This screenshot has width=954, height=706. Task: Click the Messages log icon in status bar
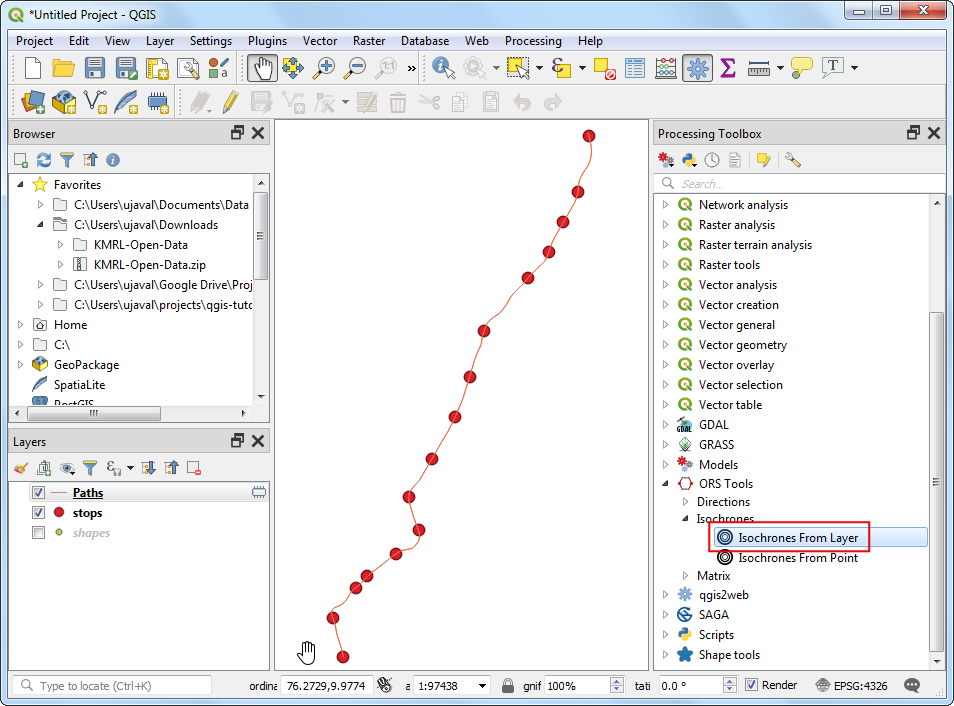[911, 685]
